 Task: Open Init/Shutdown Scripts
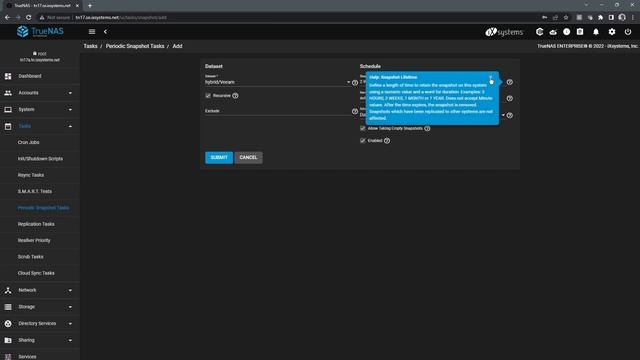[x=40, y=159]
